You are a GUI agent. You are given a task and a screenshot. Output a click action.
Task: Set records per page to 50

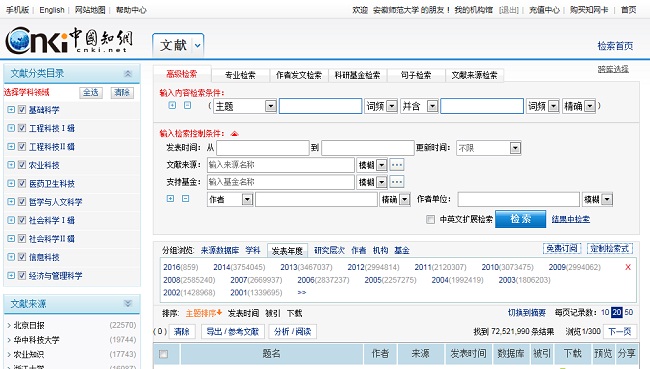(628, 312)
